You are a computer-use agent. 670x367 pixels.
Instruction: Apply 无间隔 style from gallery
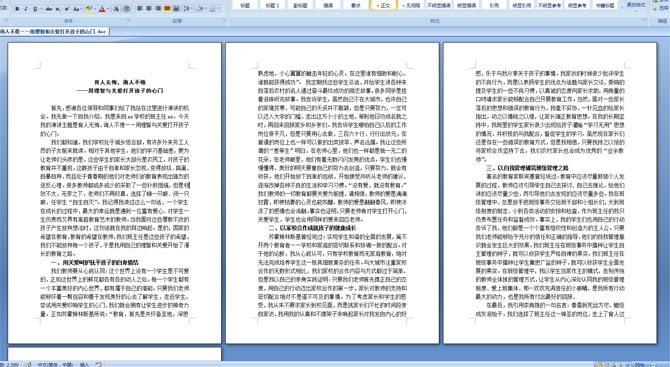coord(411,5)
